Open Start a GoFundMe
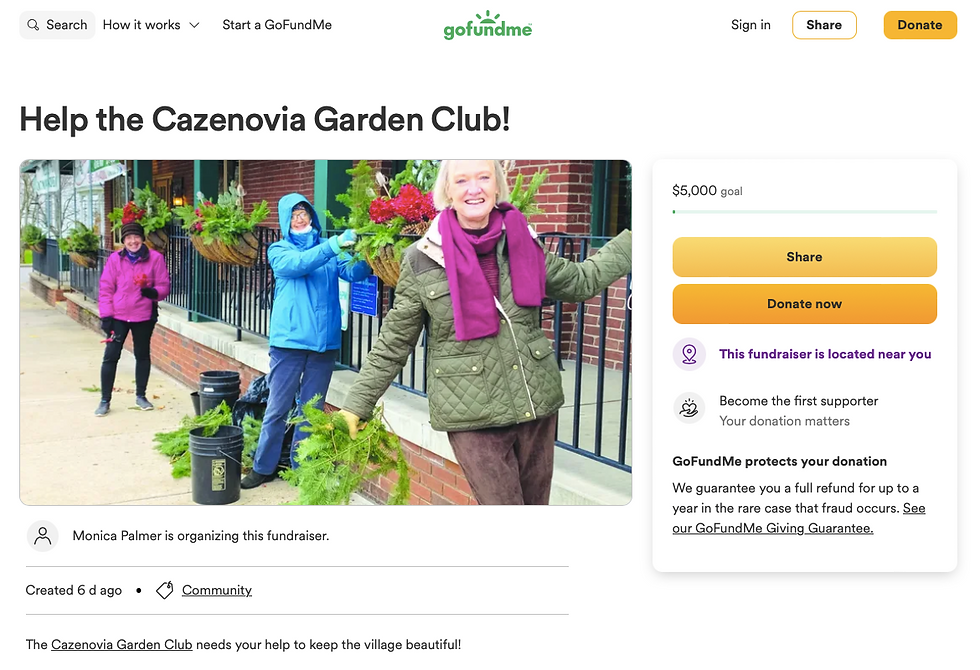 click(x=277, y=25)
